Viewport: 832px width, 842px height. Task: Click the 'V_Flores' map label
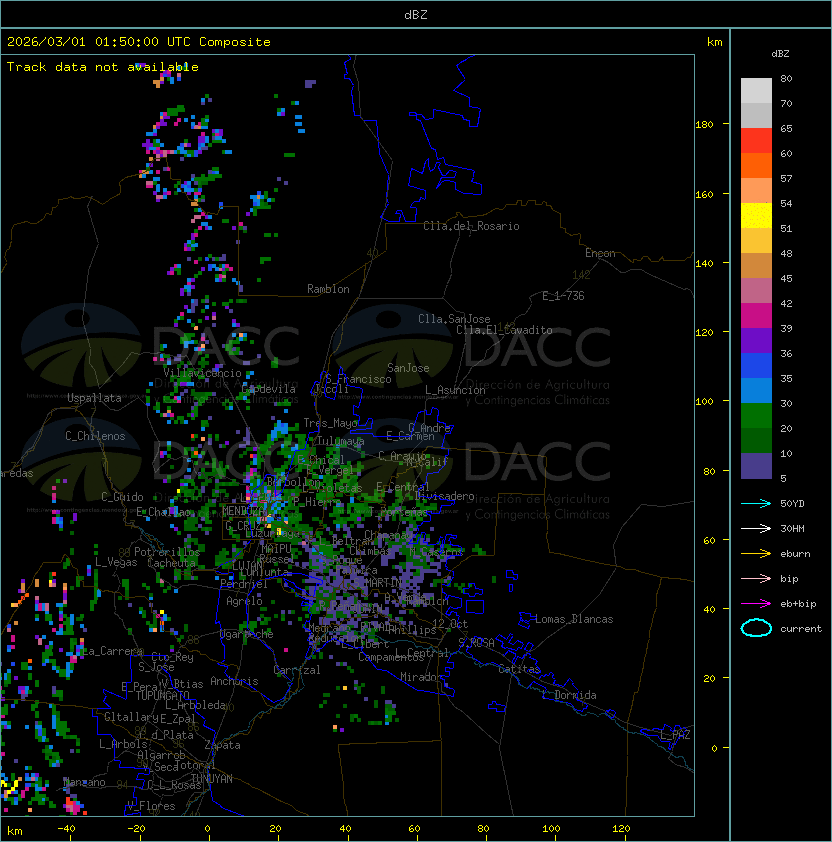151,806
